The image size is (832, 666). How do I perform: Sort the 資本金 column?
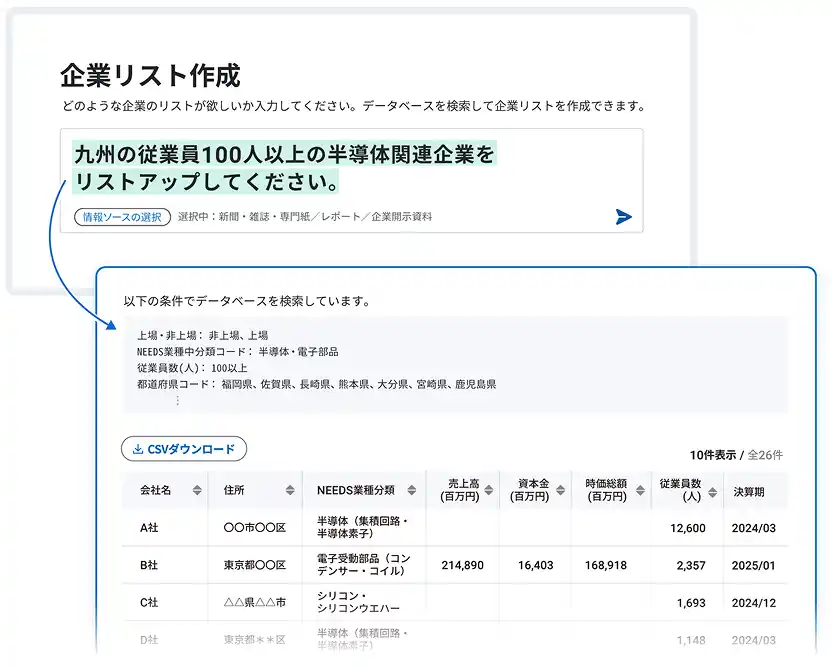[559, 491]
